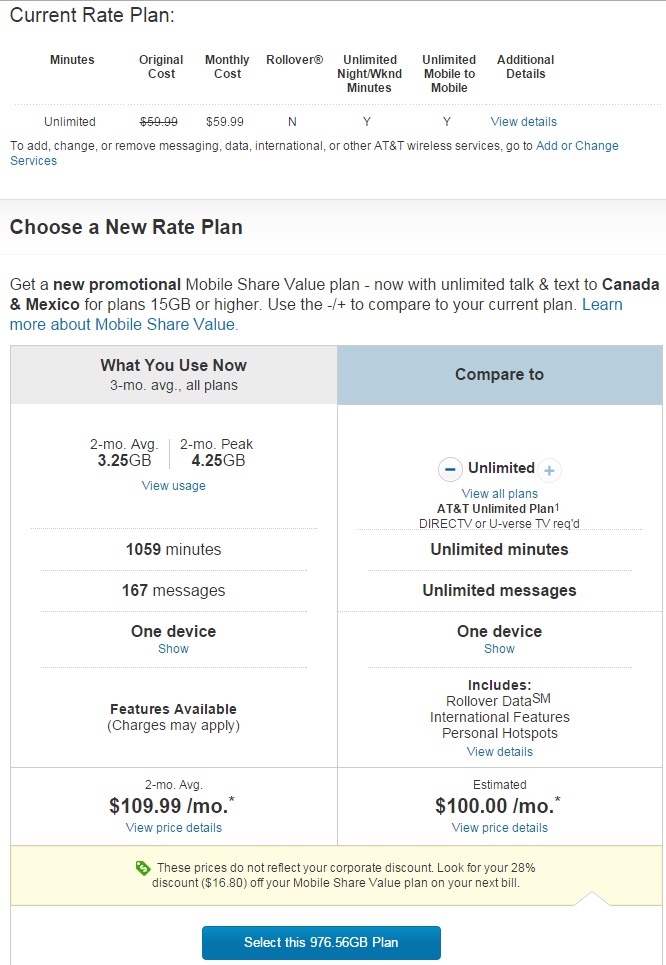Open Add or Change Services link
The height and width of the screenshot is (965, 666).
coord(314,153)
